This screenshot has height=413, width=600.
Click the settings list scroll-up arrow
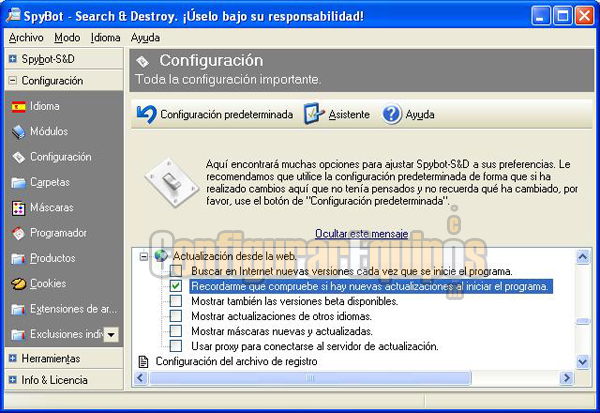(x=582, y=256)
